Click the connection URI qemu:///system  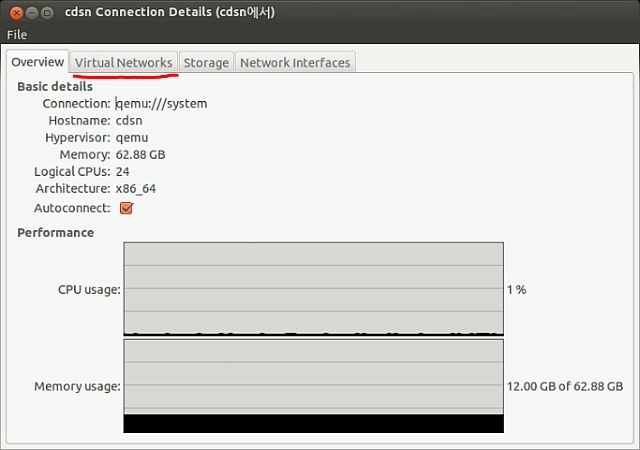tap(161, 104)
